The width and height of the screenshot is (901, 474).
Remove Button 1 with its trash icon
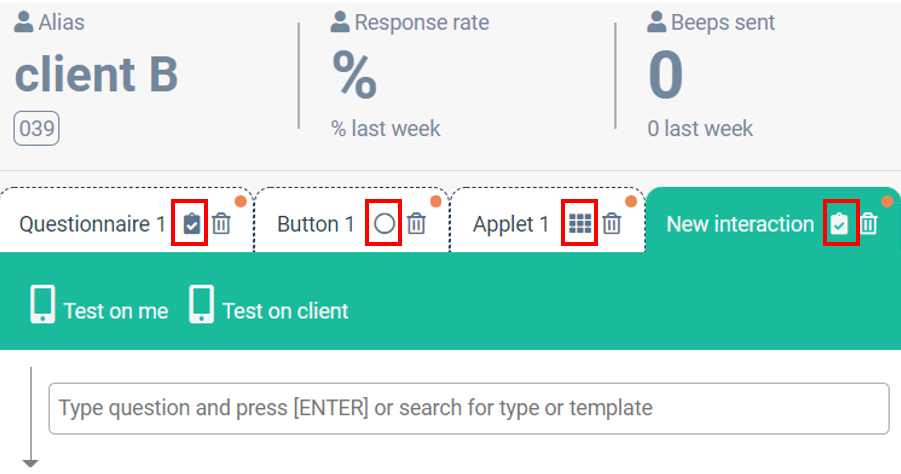417,224
